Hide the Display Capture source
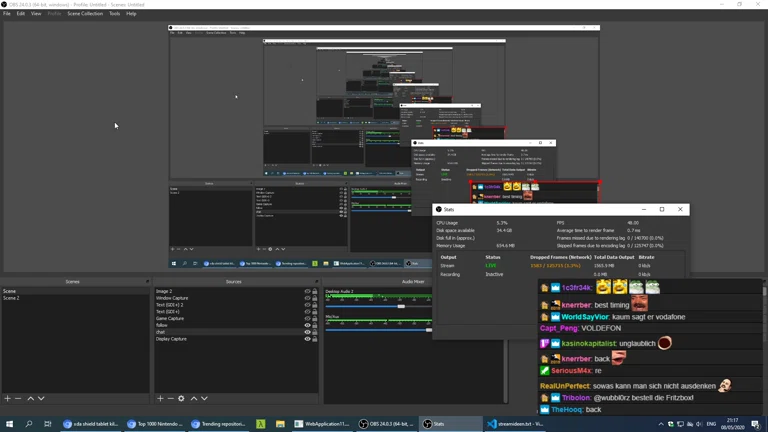The image size is (768, 432). (x=308, y=339)
